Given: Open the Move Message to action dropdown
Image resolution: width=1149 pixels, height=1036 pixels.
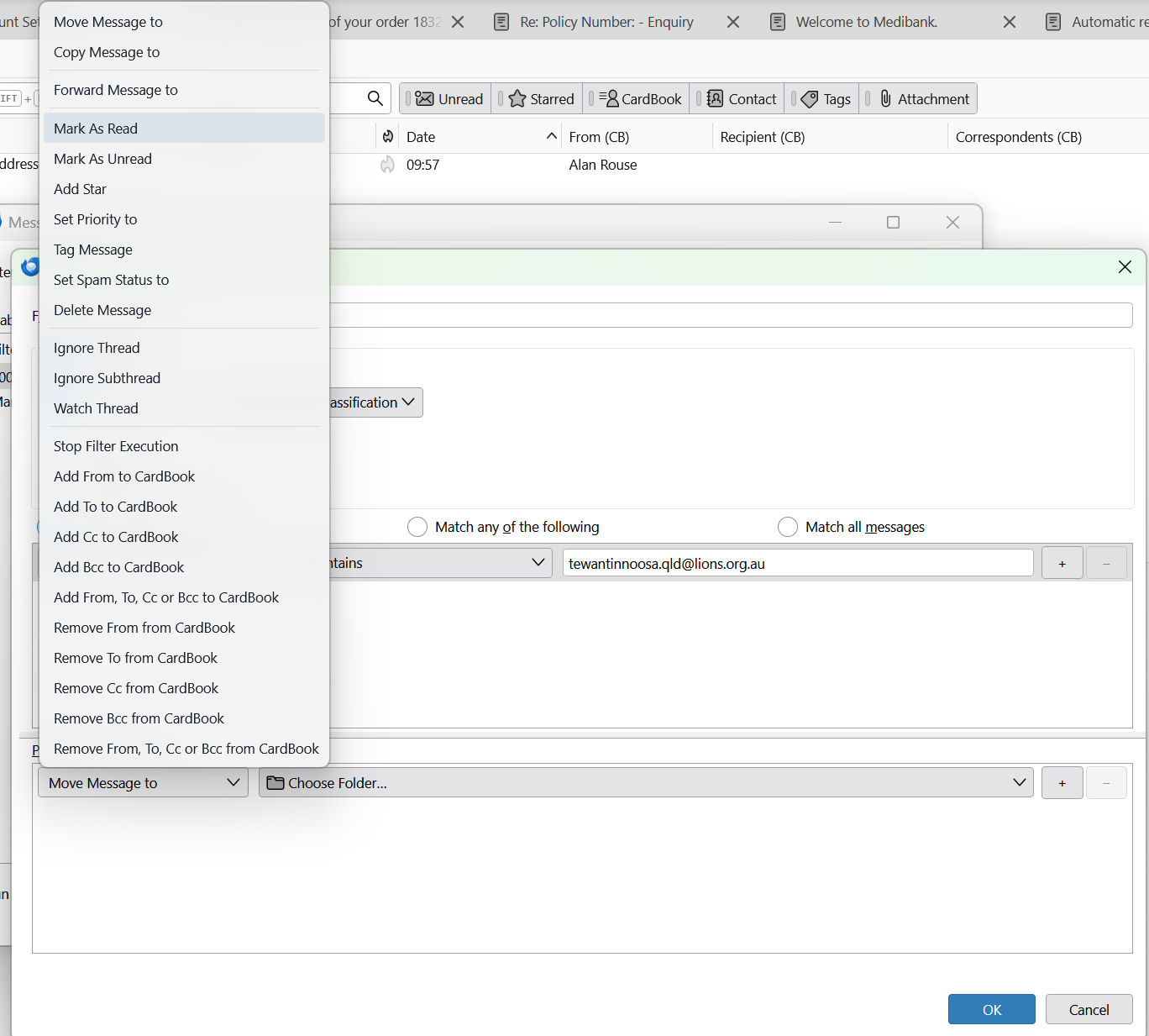Looking at the screenshot, I should click(x=143, y=783).
